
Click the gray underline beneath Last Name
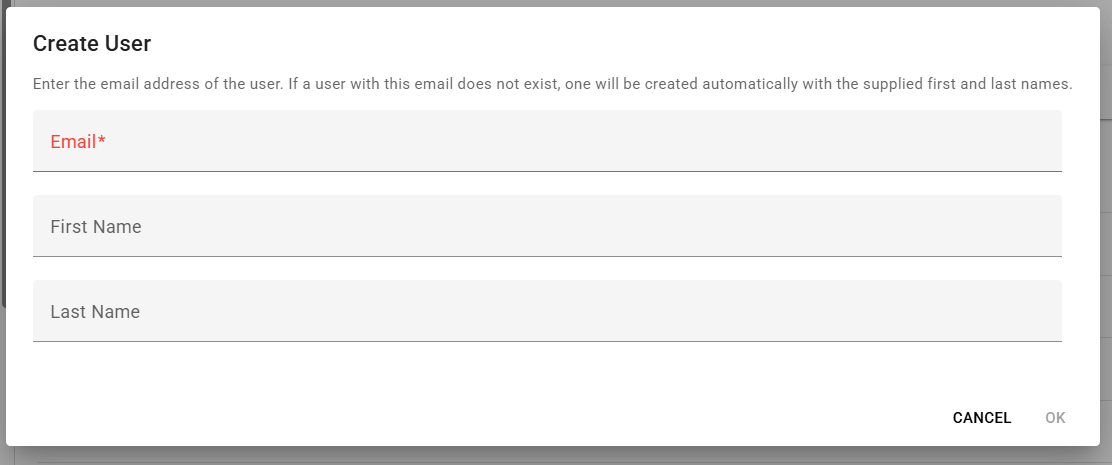click(x=547, y=341)
